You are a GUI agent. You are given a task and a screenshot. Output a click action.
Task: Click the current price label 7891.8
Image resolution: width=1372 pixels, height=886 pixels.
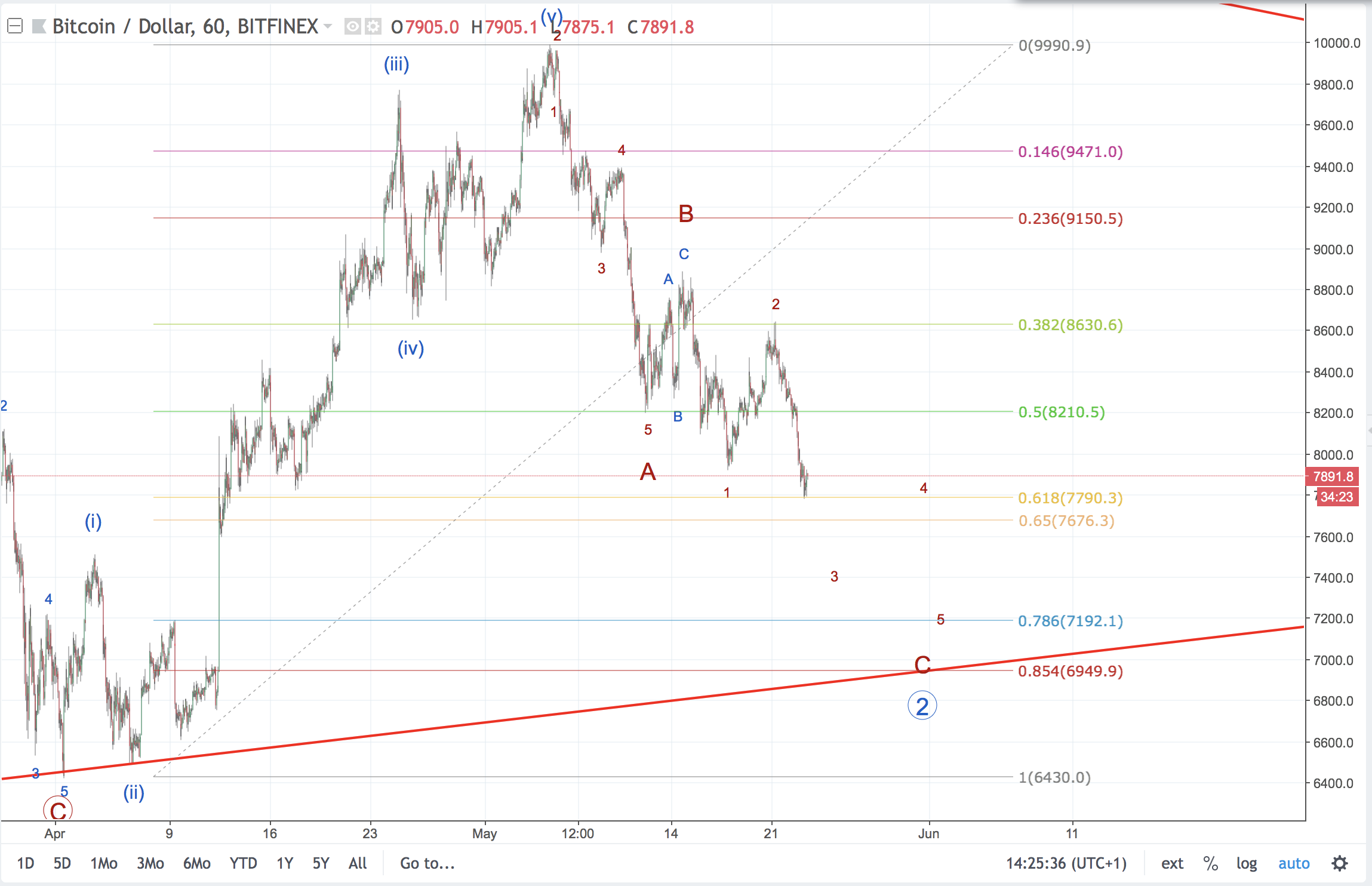click(x=1333, y=476)
